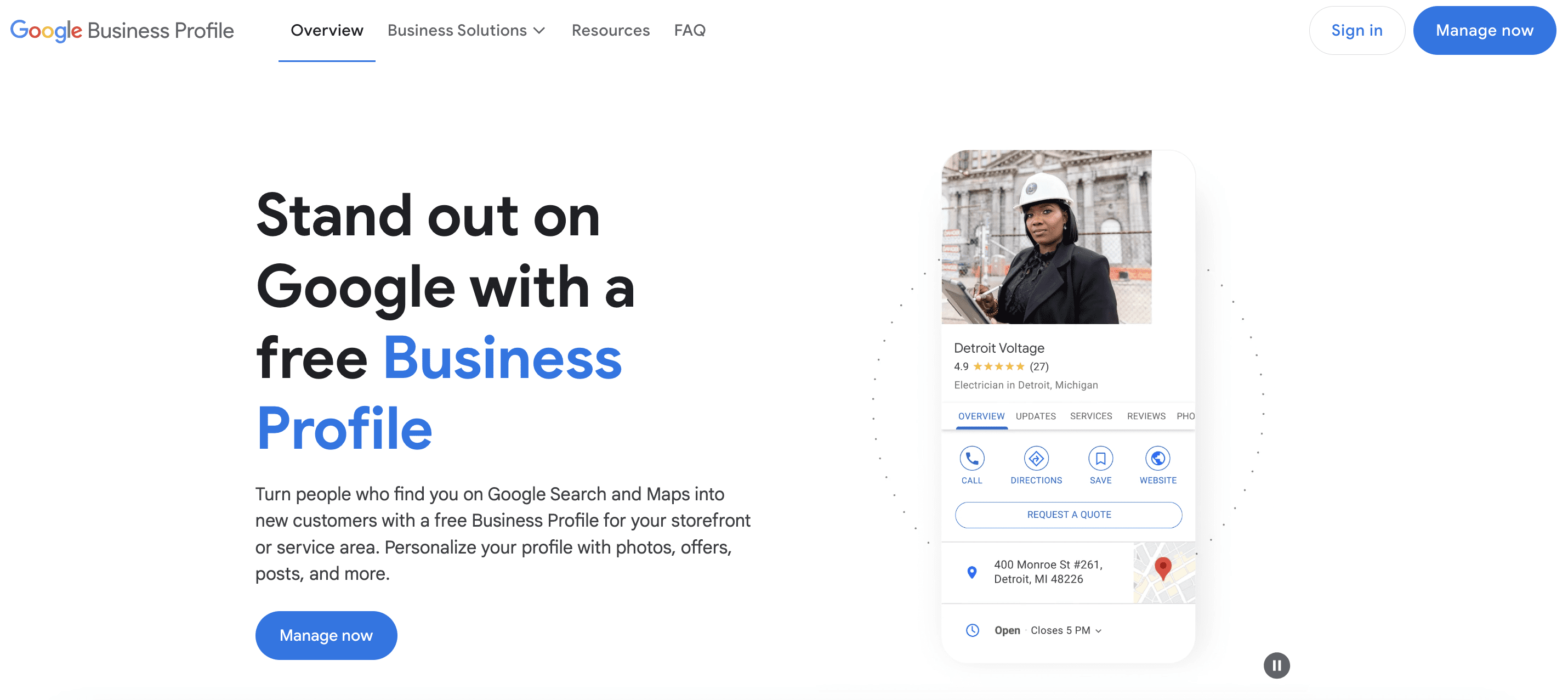
Task: Click the blue location pin icon
Action: click(972, 572)
